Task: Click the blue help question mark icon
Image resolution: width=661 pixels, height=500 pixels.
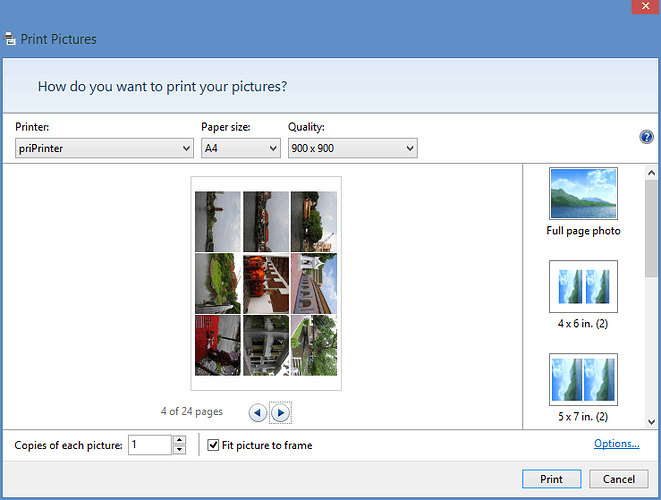Action: (646, 137)
